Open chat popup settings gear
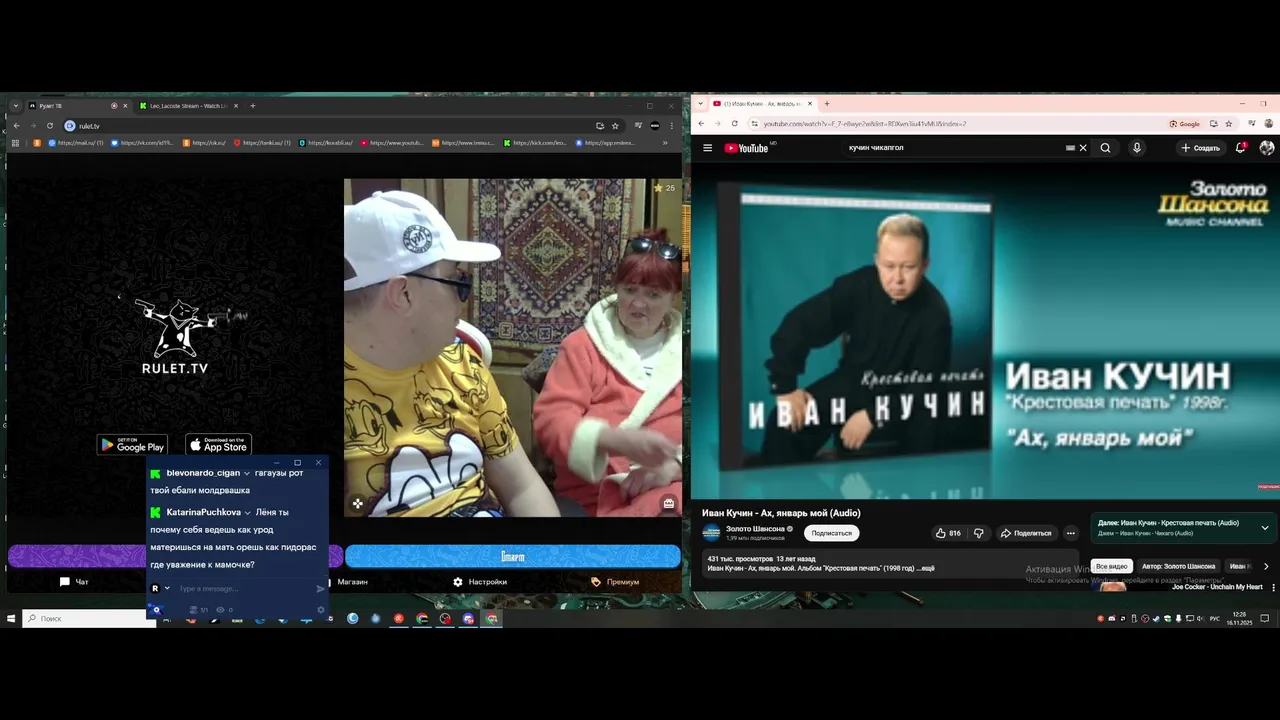The image size is (1280, 720). (321, 610)
